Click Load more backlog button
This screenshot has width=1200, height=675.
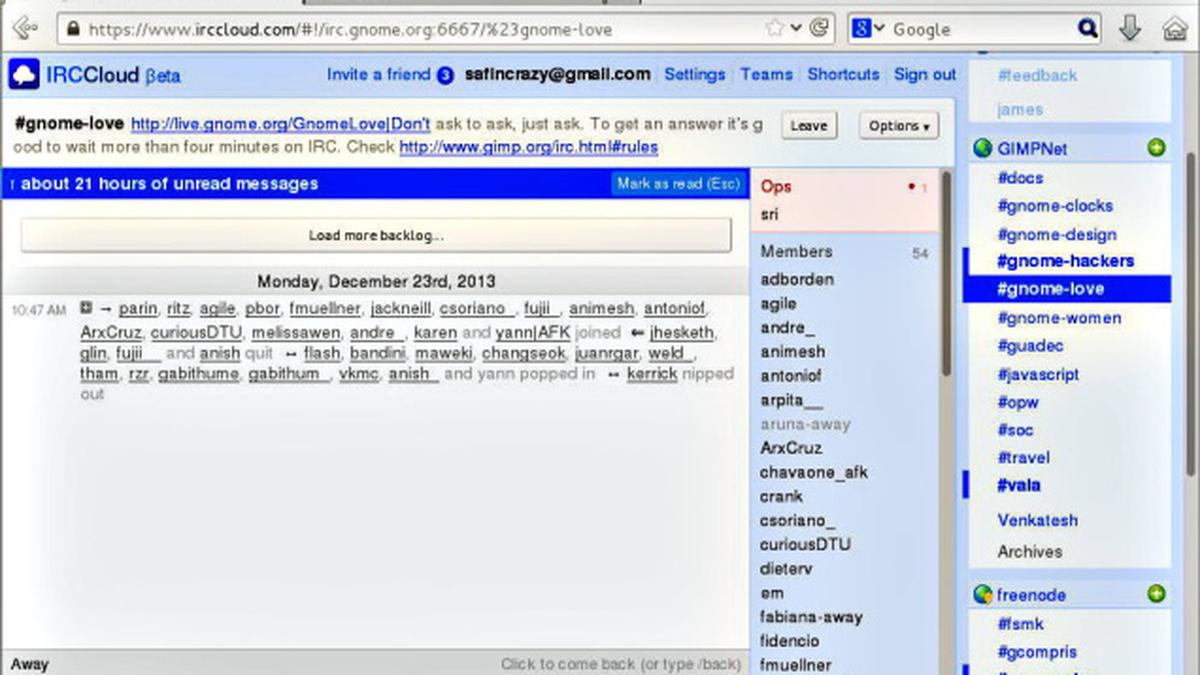376,236
